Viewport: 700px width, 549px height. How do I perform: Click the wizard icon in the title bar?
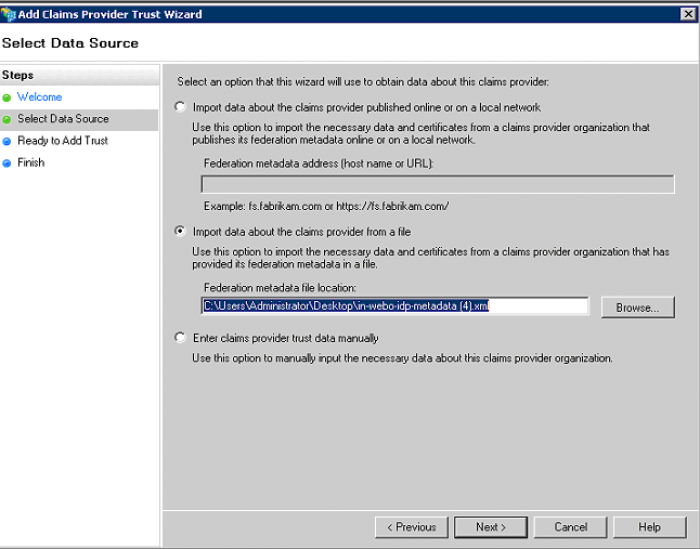(x=9, y=14)
